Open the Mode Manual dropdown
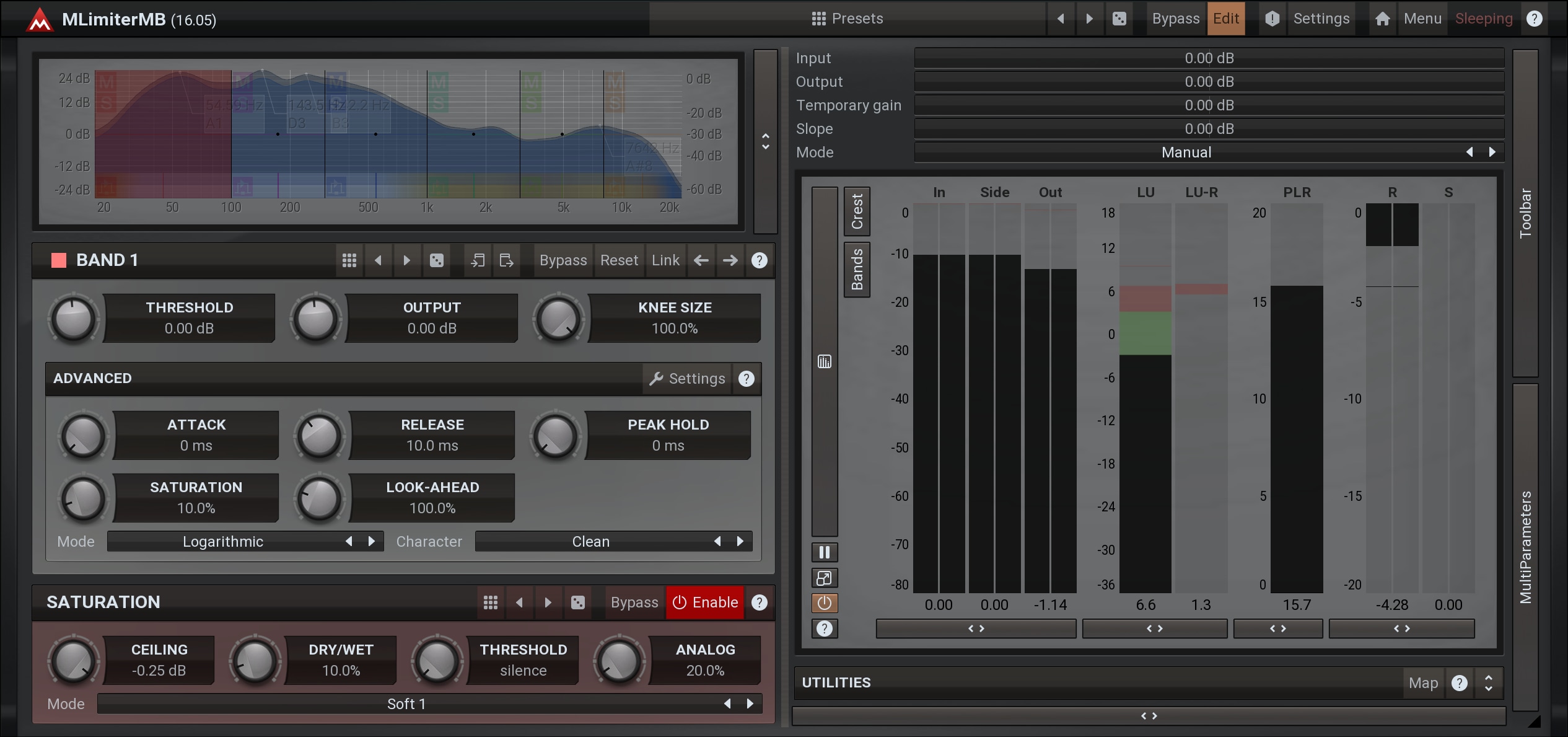Screen dimensions: 1568x737 coord(1209,152)
